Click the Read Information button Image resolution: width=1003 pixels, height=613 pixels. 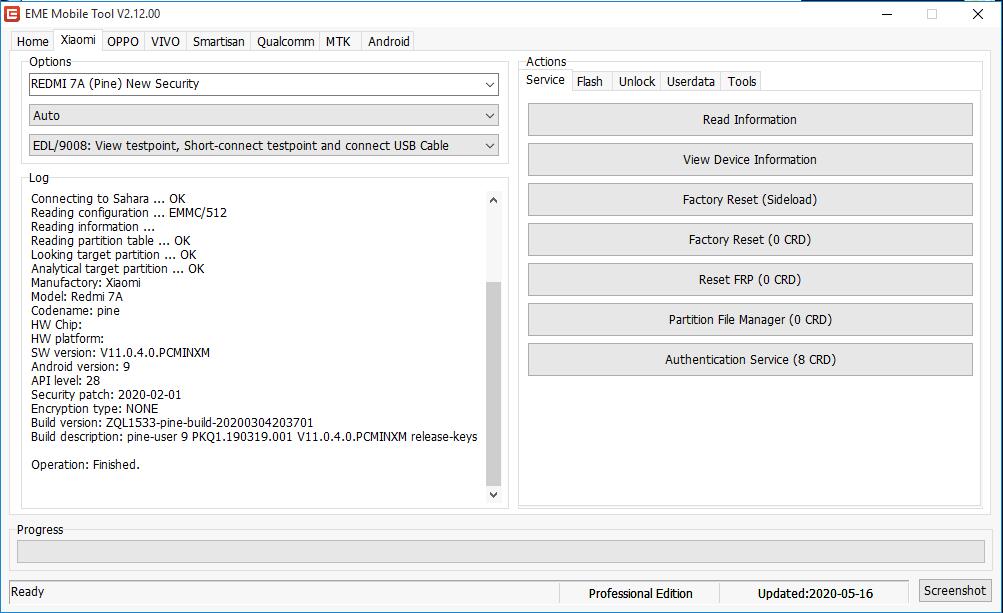[x=750, y=120]
